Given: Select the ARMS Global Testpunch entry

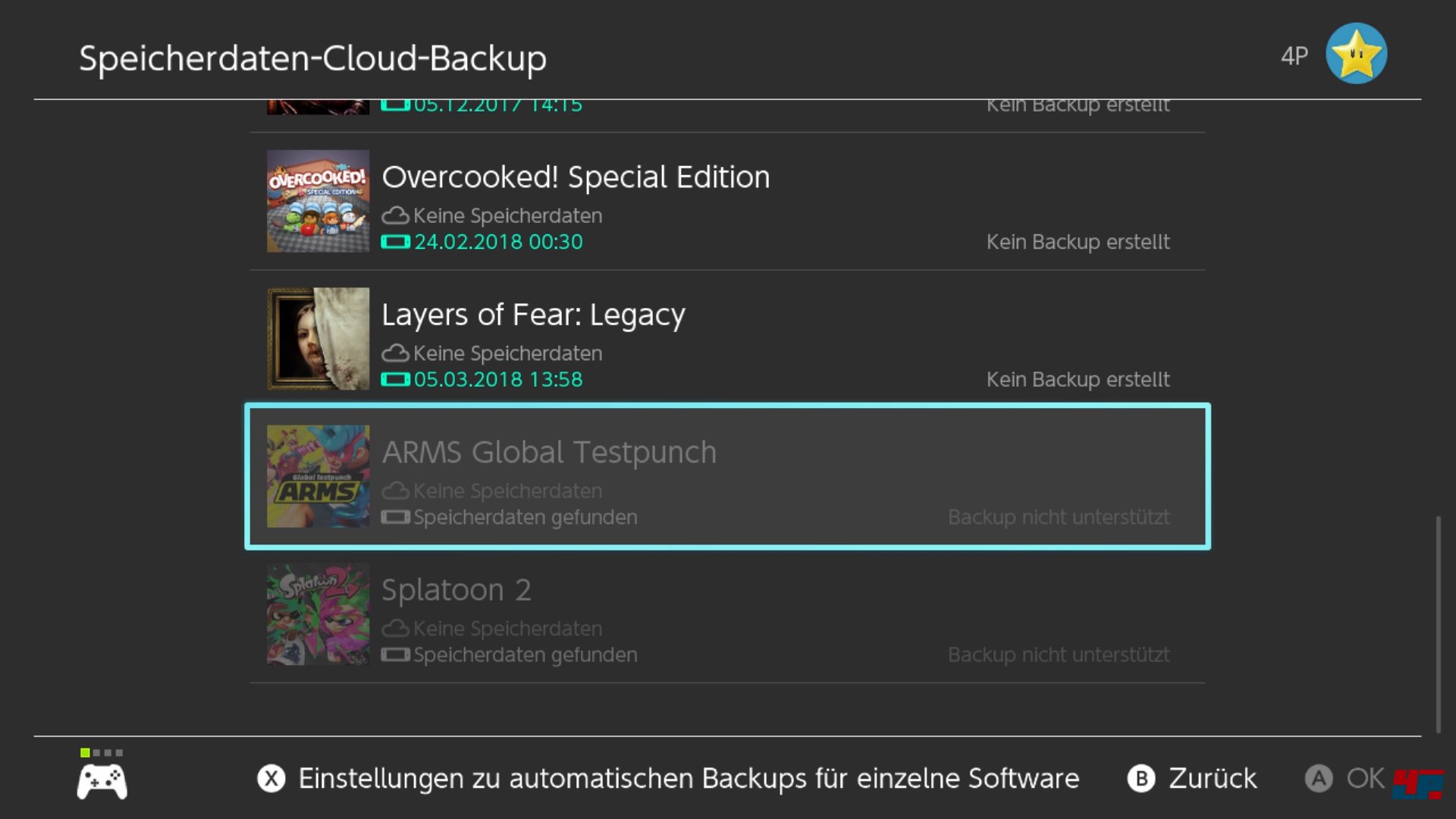Looking at the screenshot, I should click(726, 476).
